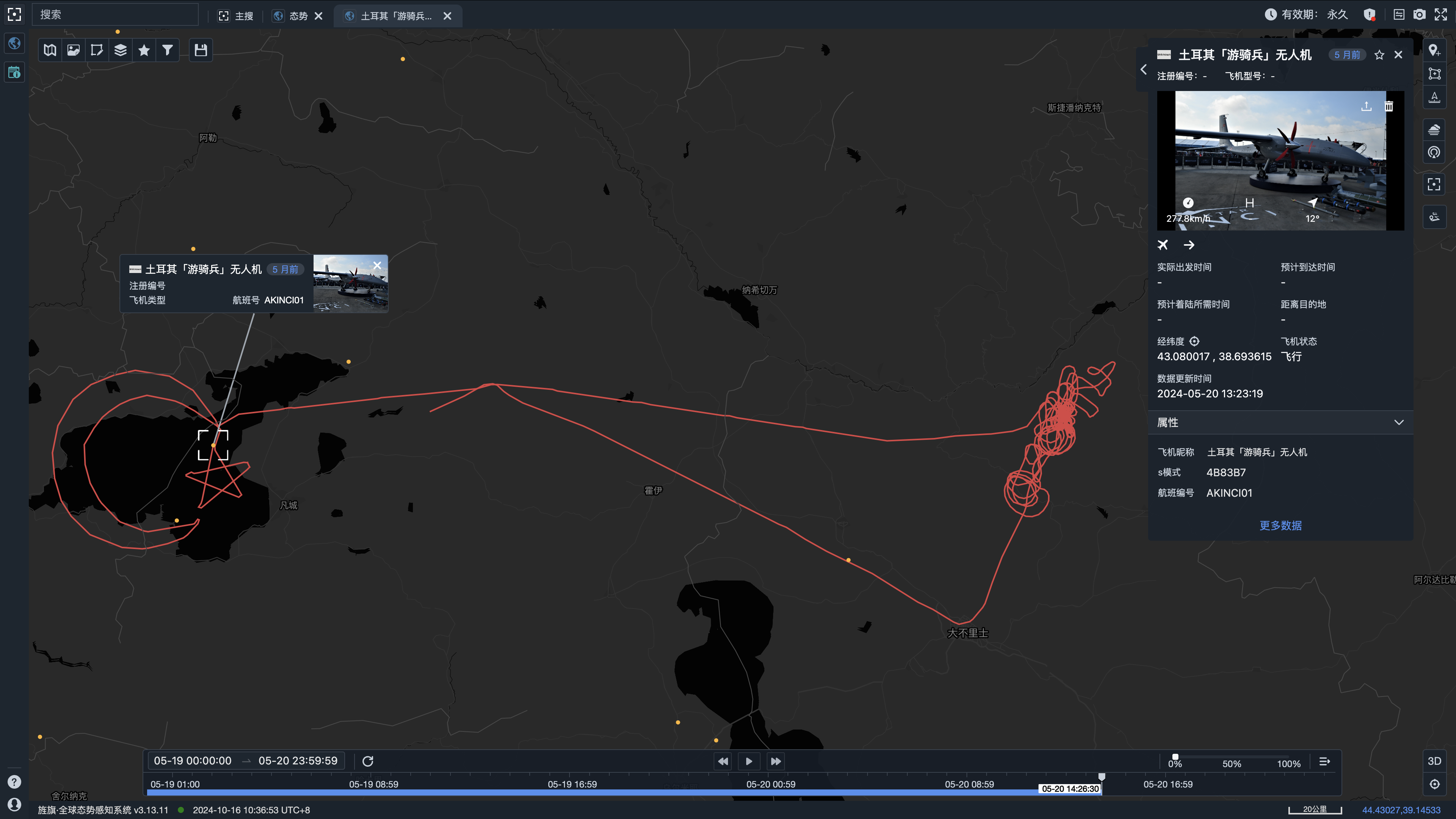Collapse the 属性 section chevron
Screen dimensions: 1456x819
(1398, 422)
